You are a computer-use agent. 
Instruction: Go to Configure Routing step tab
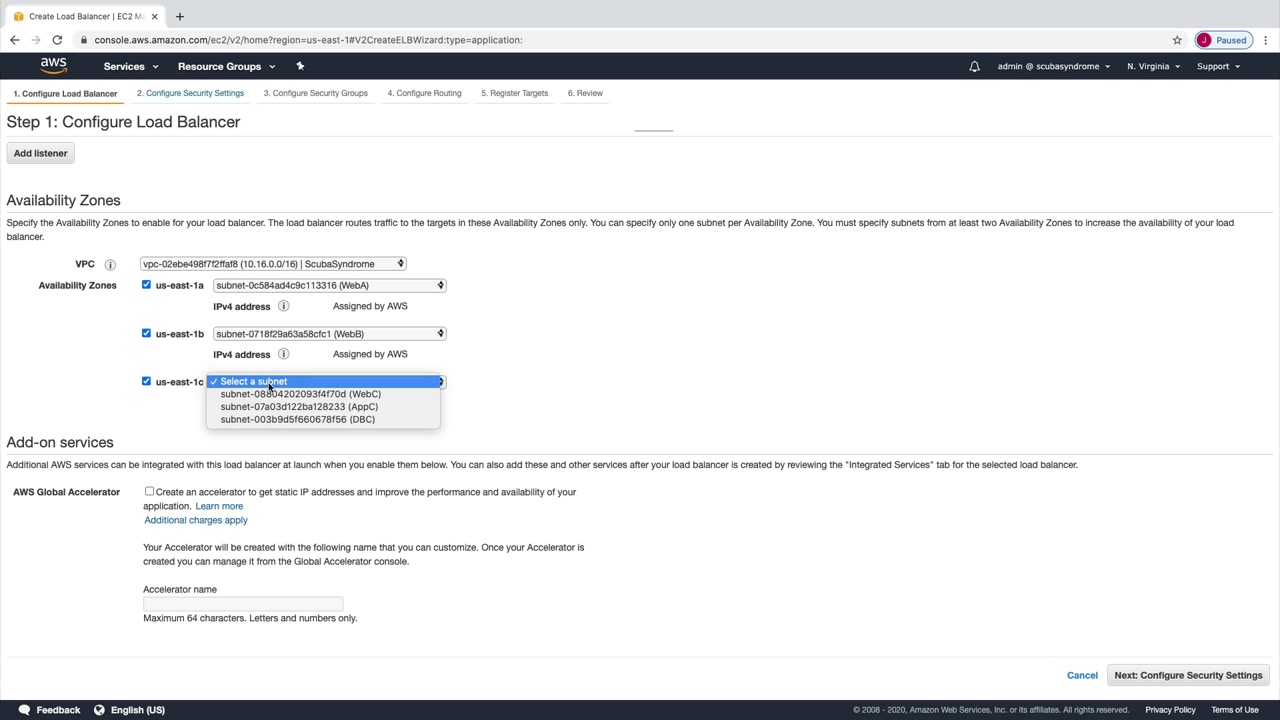coord(424,93)
